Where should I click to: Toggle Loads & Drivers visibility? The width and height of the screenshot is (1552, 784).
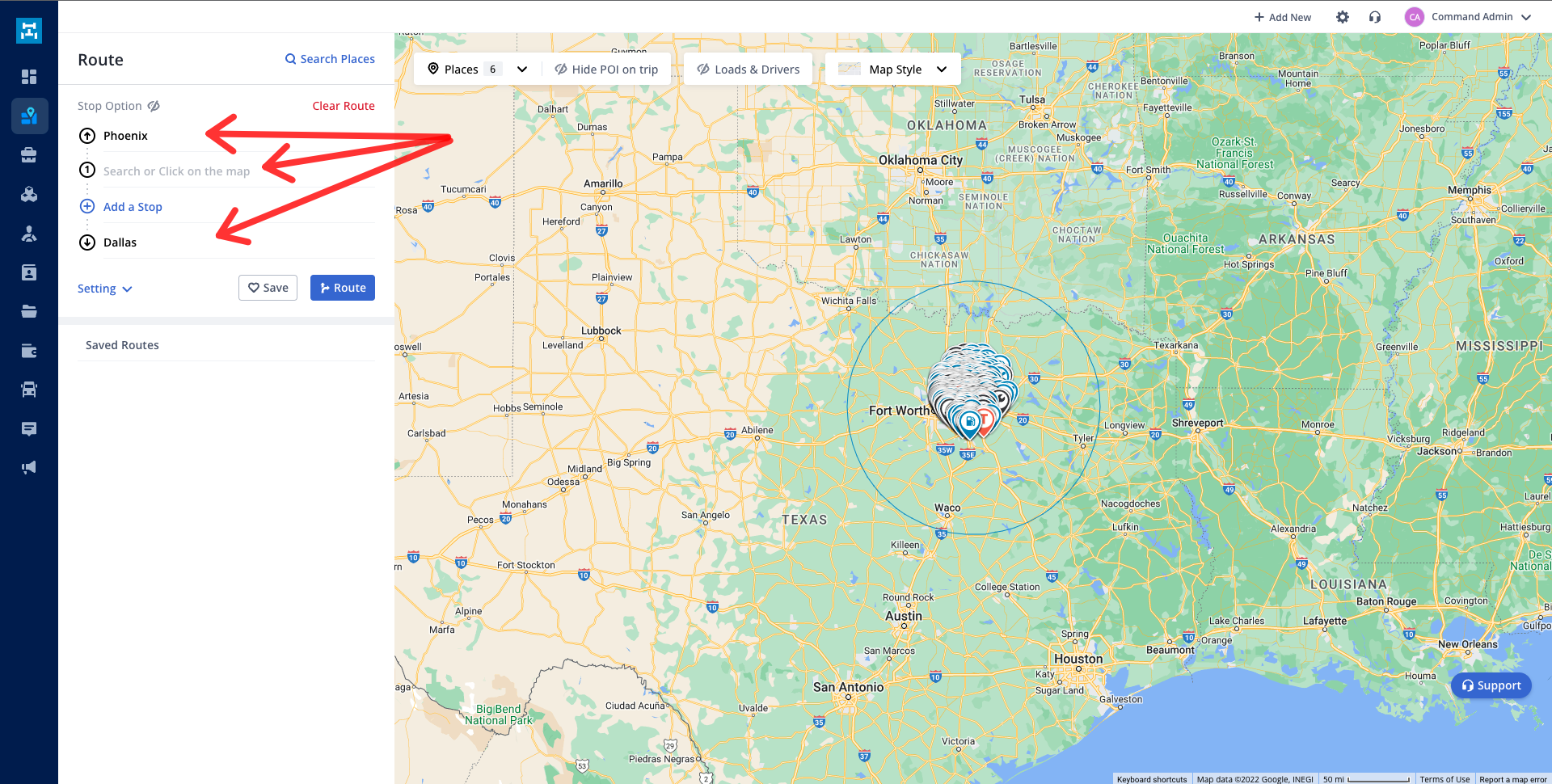click(749, 70)
